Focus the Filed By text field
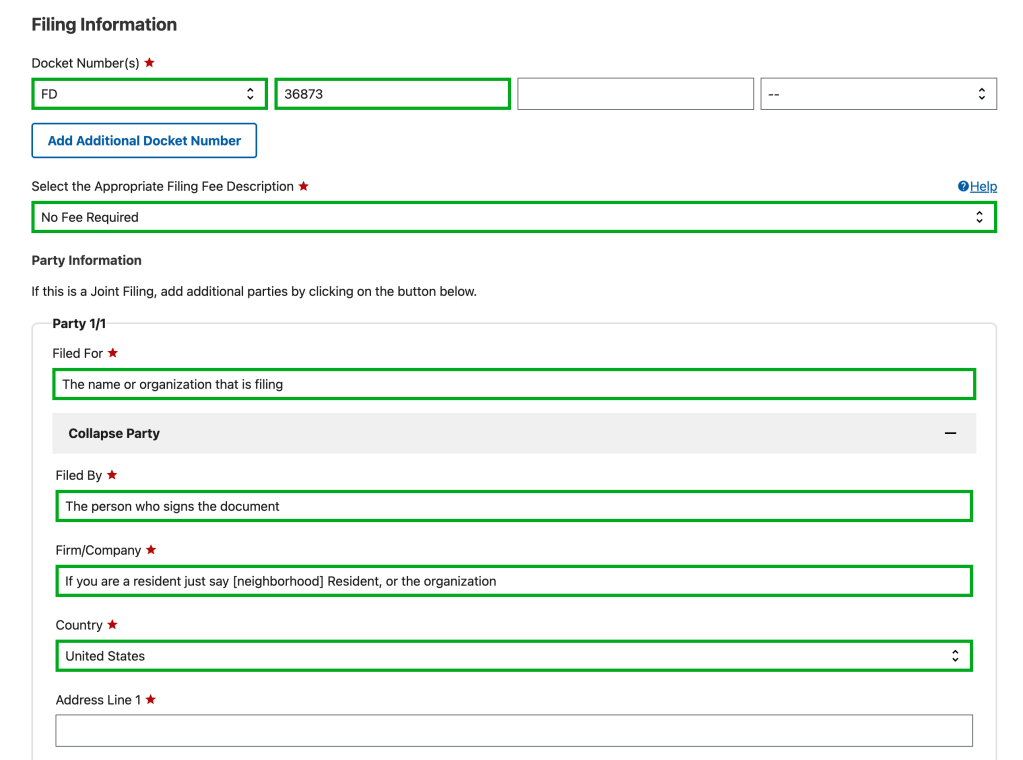Screen dimensions: 1023x760 (513, 506)
